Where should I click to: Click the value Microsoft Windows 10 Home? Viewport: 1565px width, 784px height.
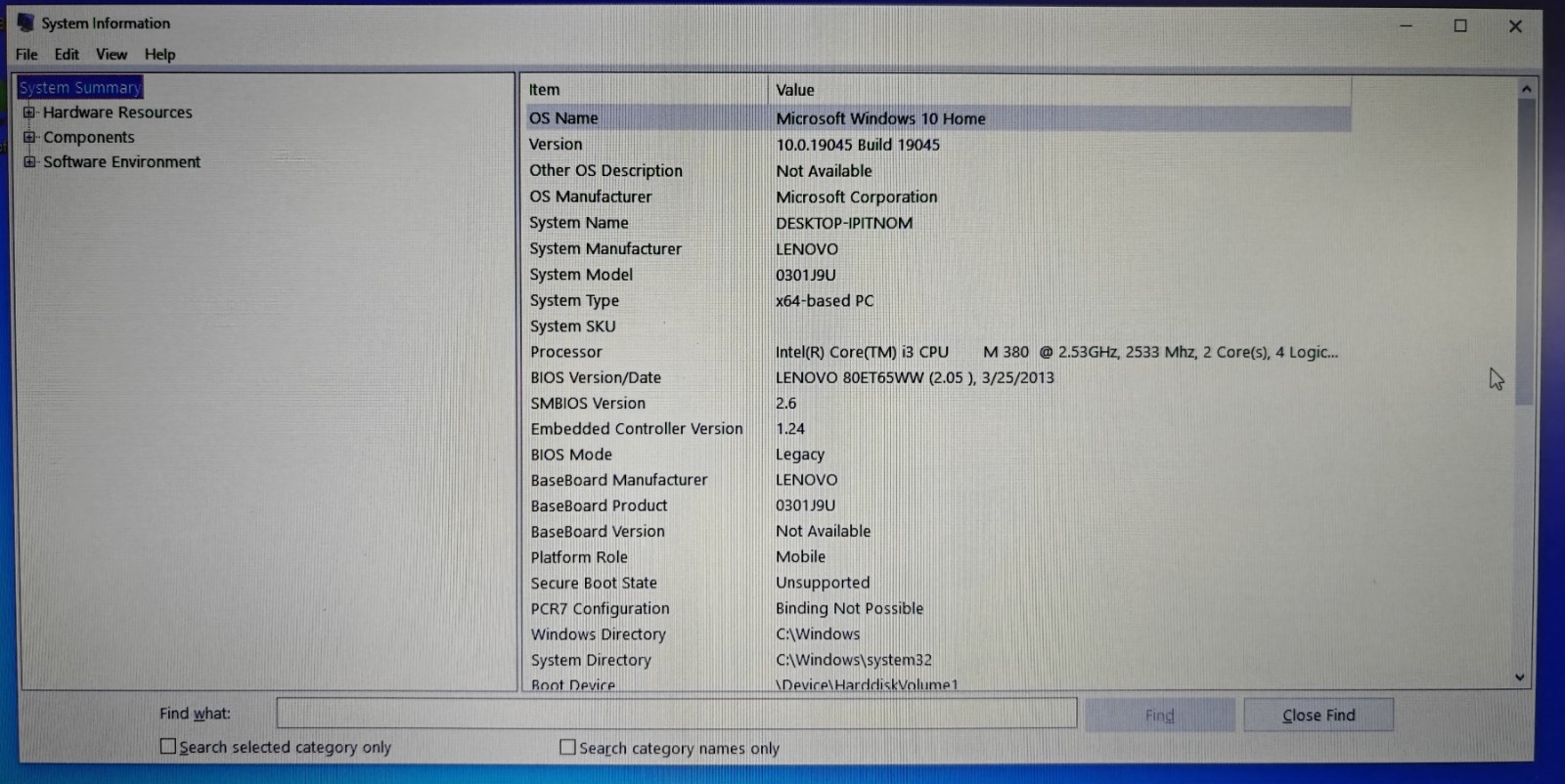tap(880, 118)
